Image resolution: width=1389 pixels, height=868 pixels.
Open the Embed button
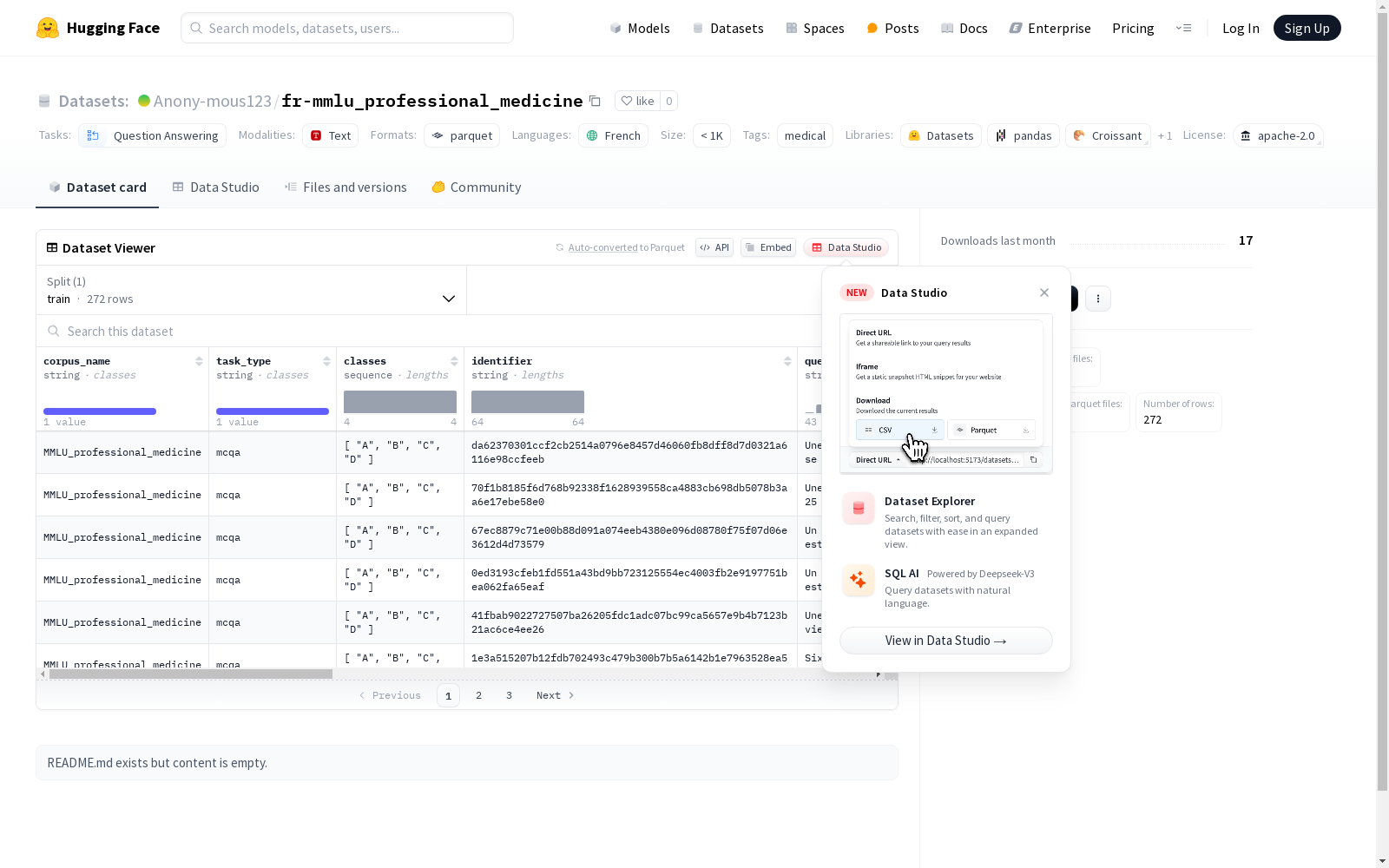pyautogui.click(x=768, y=247)
